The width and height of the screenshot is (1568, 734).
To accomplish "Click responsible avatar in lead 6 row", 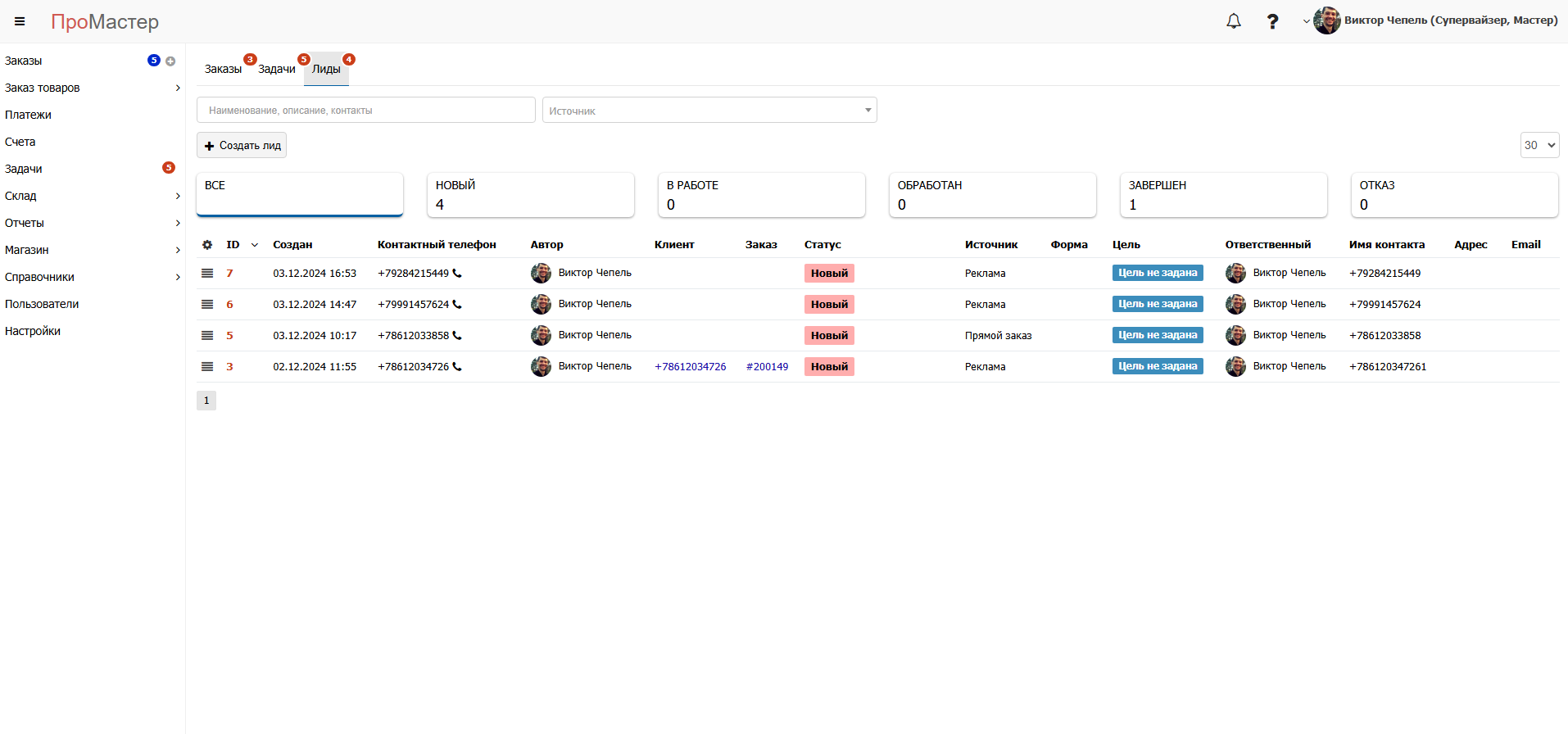I will [x=1235, y=305].
